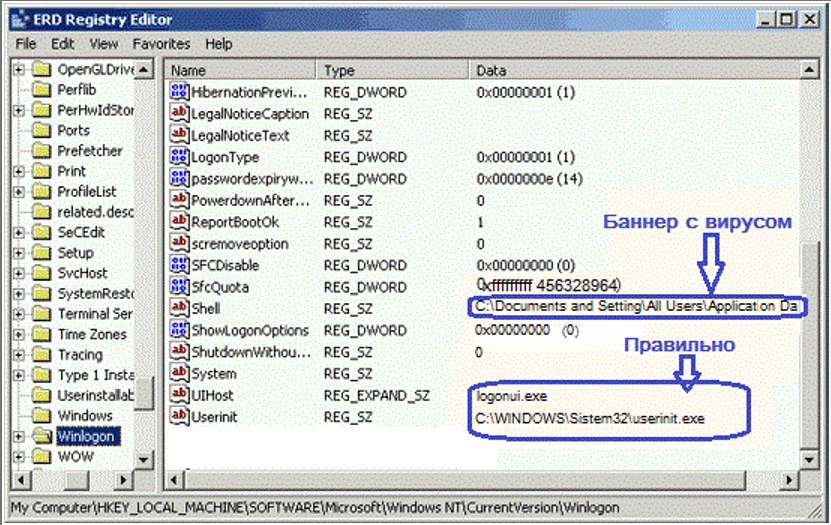The height and width of the screenshot is (525, 831).
Task: Expand the SvcHost tree node
Action: [19, 273]
